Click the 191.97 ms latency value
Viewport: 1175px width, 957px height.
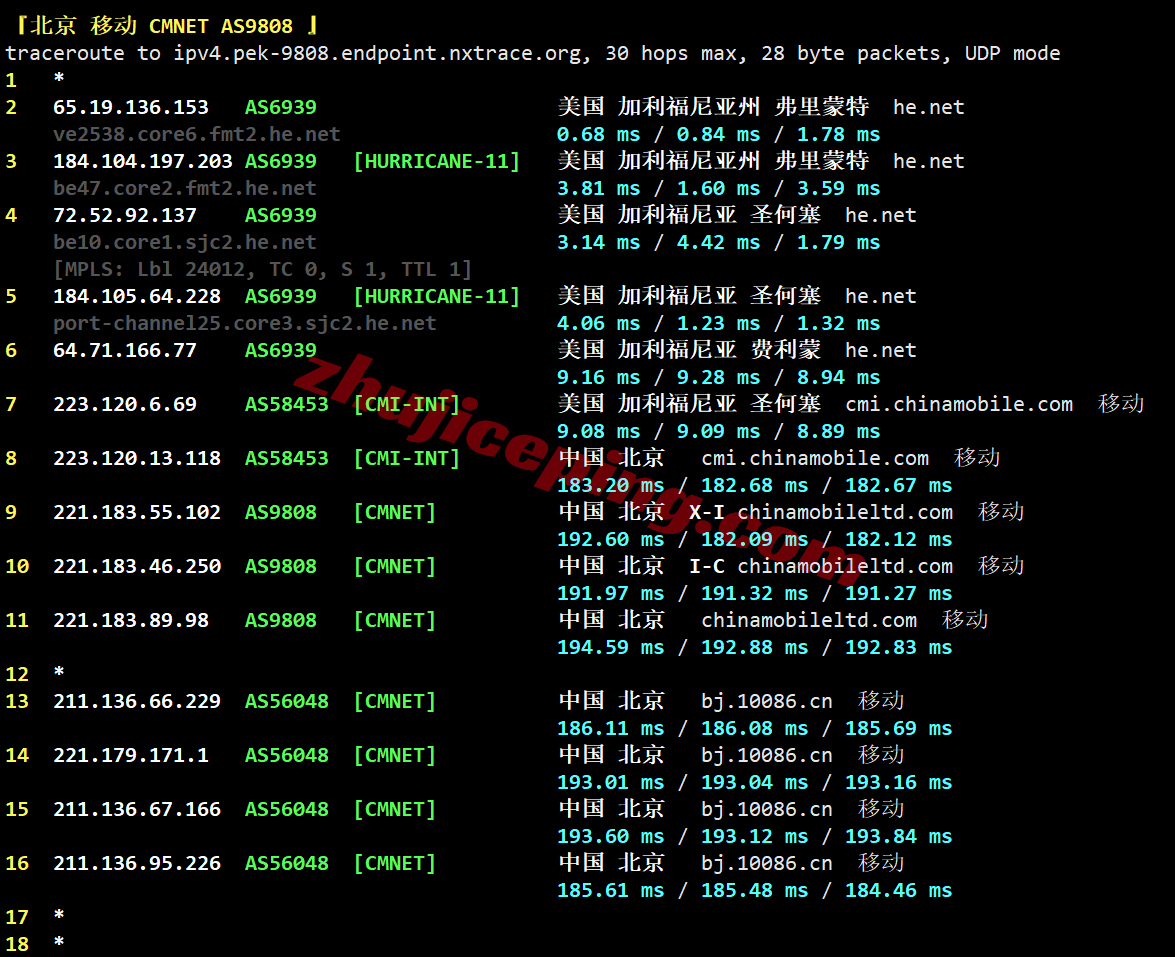click(611, 593)
